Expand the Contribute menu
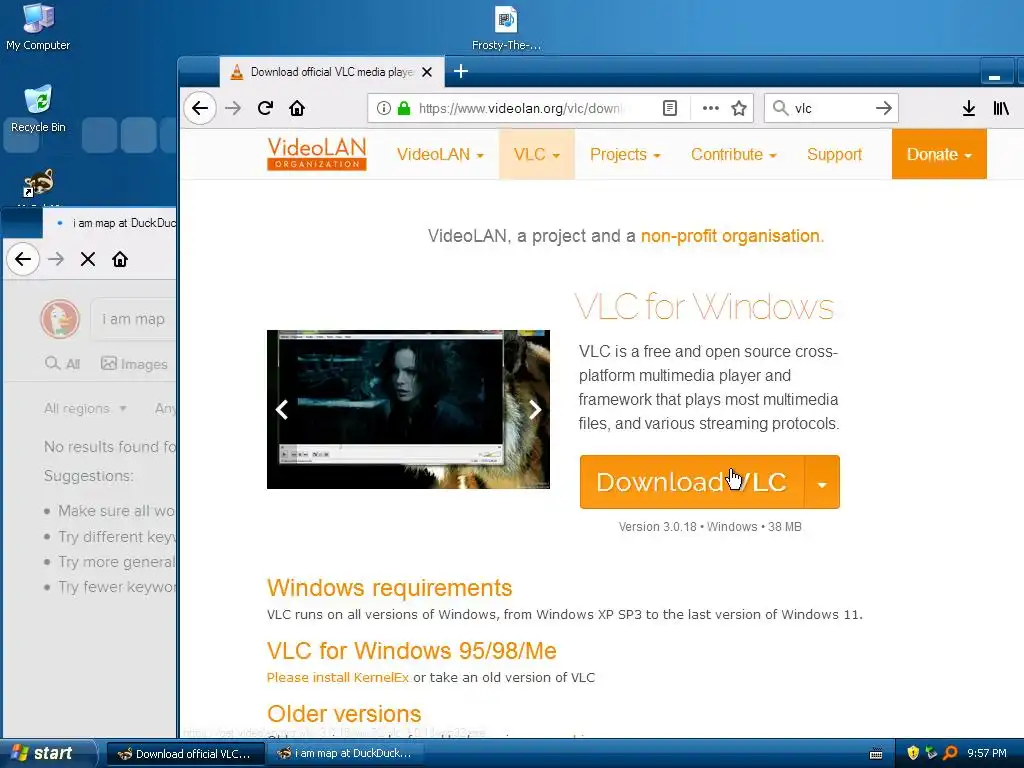Viewport: 1024px width, 768px height. [733, 154]
